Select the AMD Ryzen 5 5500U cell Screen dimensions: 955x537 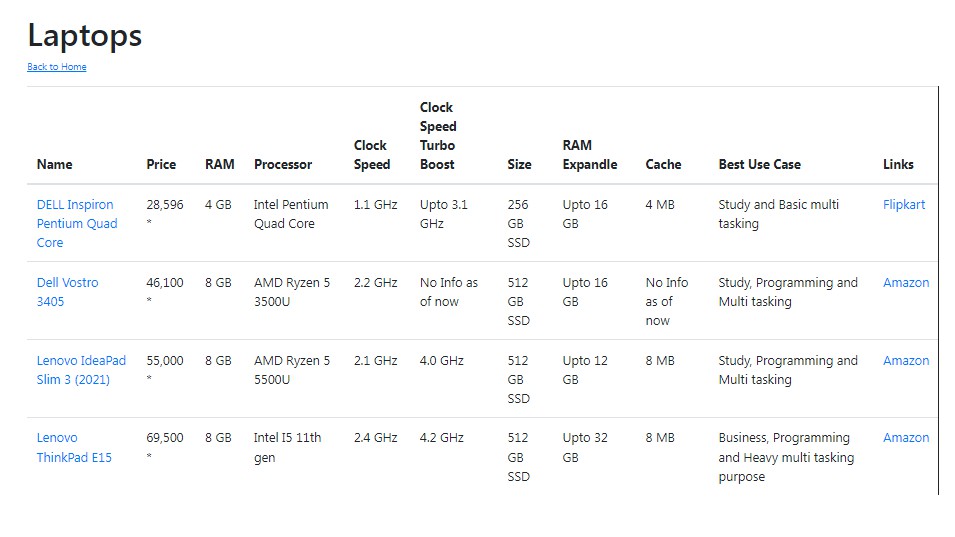coord(292,370)
